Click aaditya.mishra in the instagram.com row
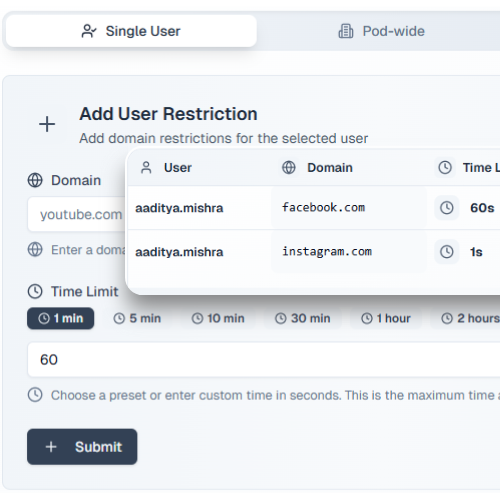500x500 pixels. click(179, 252)
